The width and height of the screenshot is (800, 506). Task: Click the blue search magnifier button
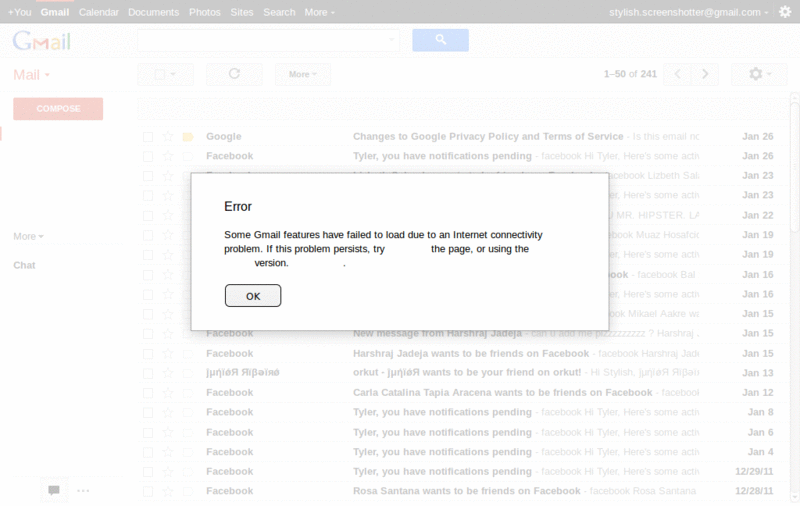point(440,40)
